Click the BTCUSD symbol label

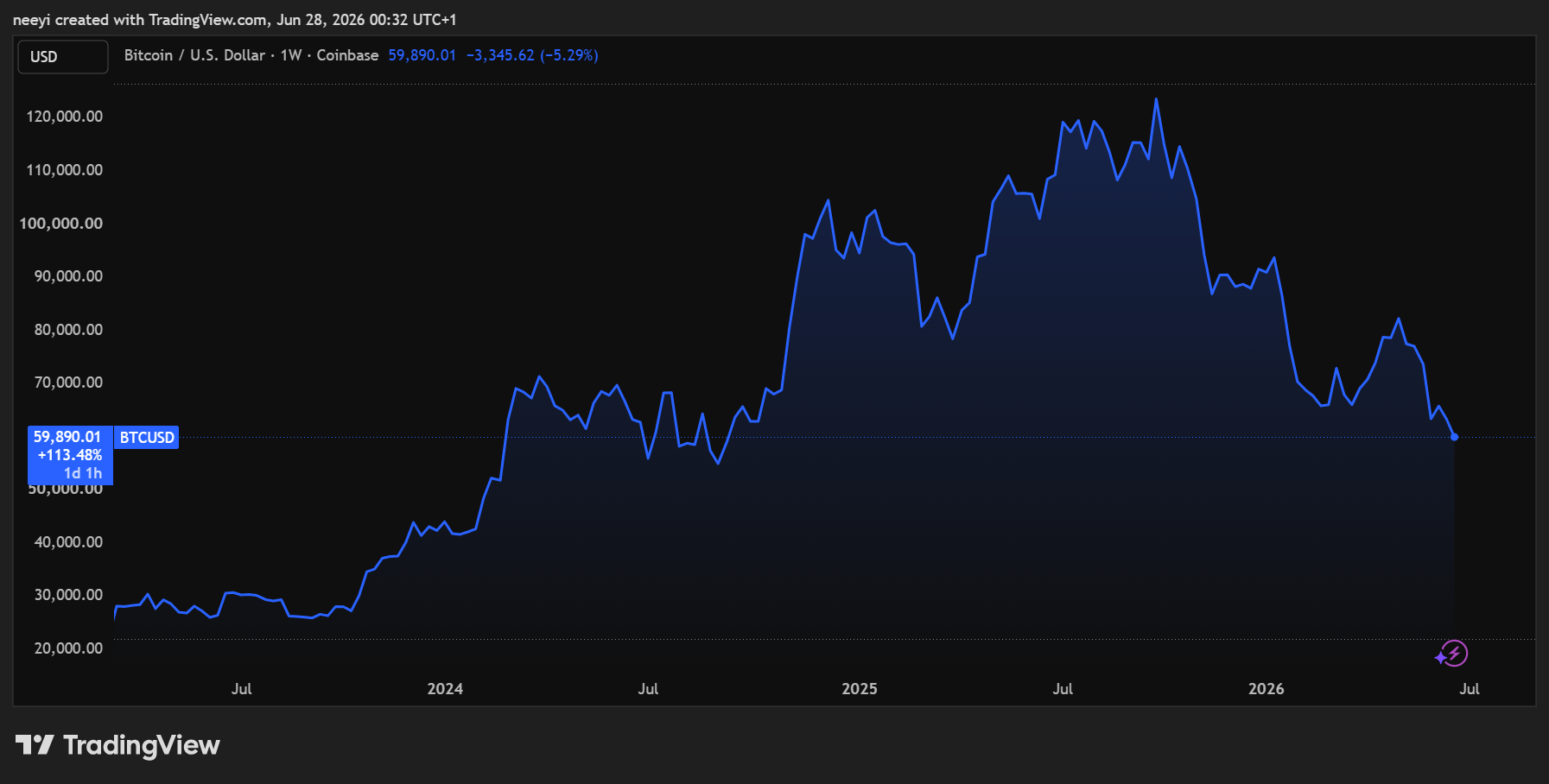[147, 438]
